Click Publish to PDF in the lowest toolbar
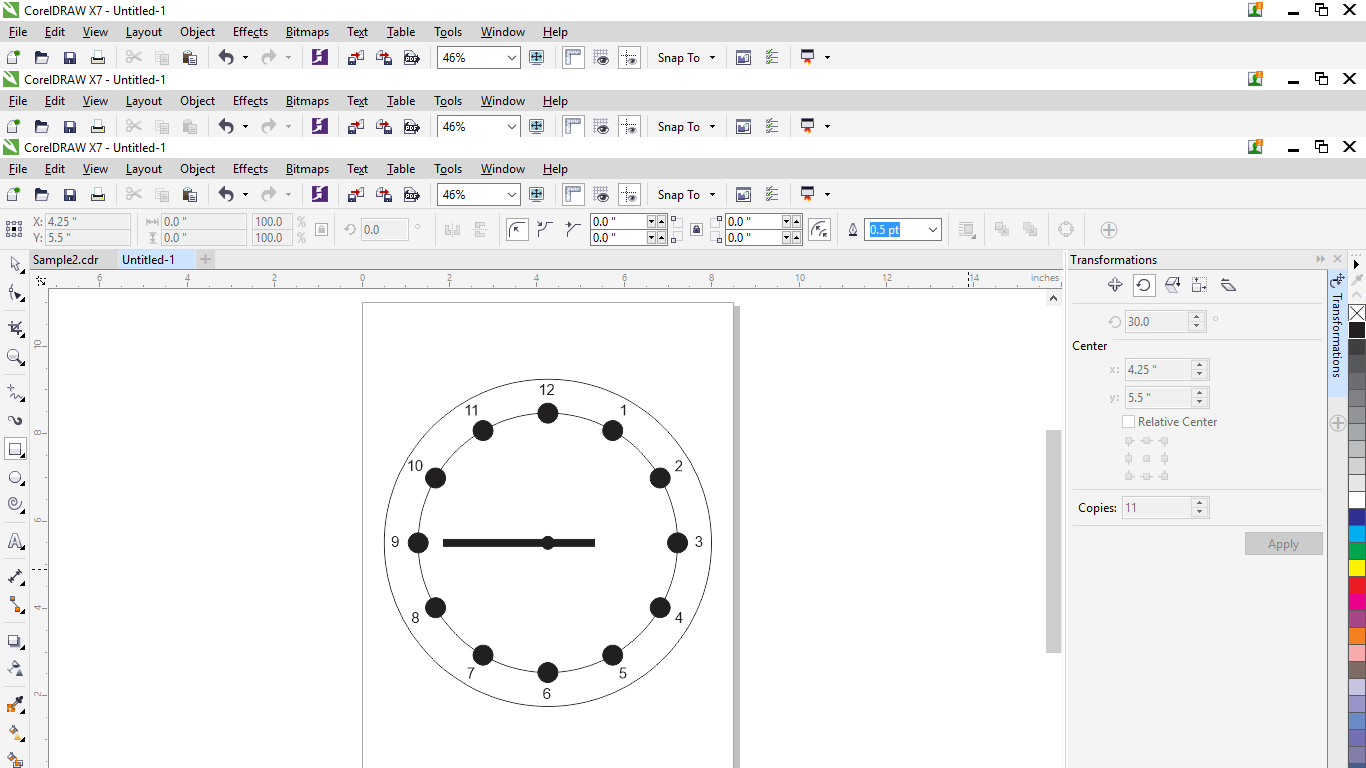 coord(411,195)
